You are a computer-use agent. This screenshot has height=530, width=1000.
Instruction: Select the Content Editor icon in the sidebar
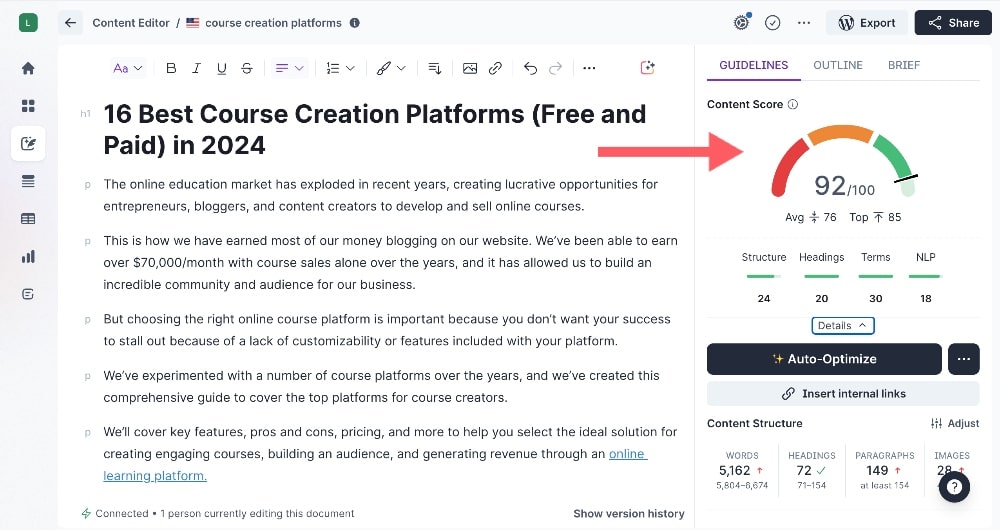(28, 144)
